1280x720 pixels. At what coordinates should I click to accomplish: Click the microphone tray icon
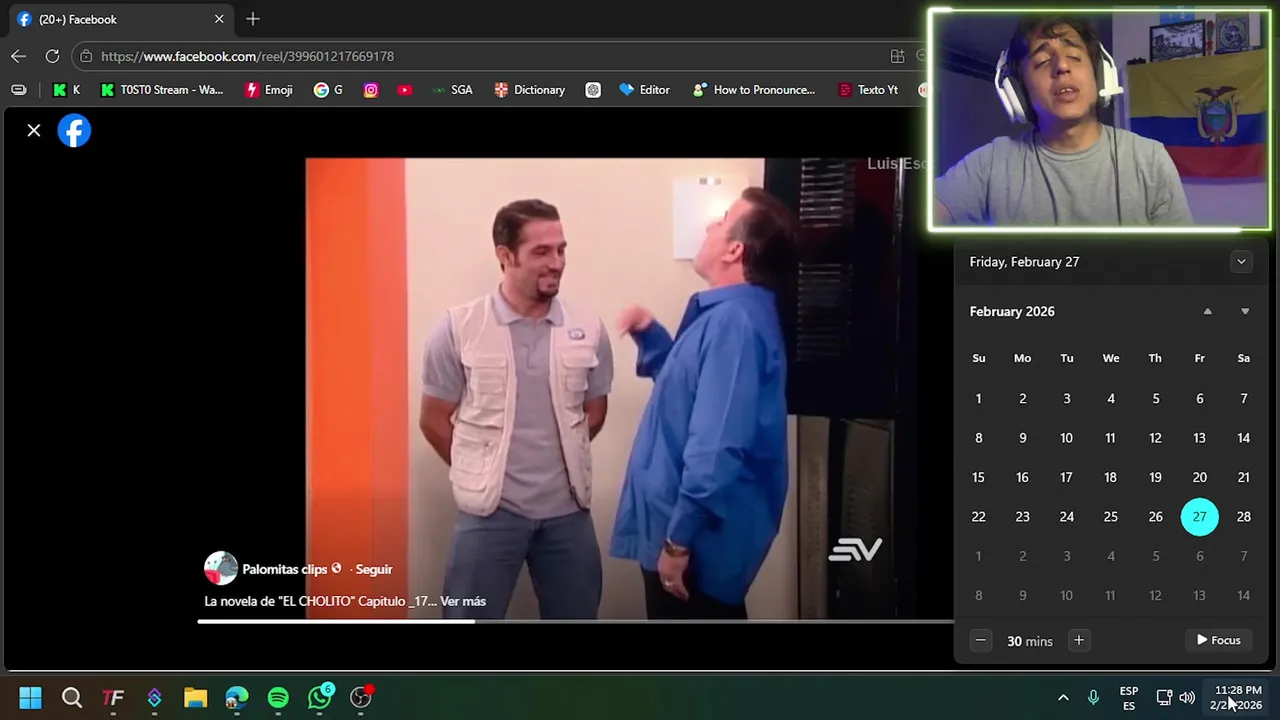click(1093, 698)
